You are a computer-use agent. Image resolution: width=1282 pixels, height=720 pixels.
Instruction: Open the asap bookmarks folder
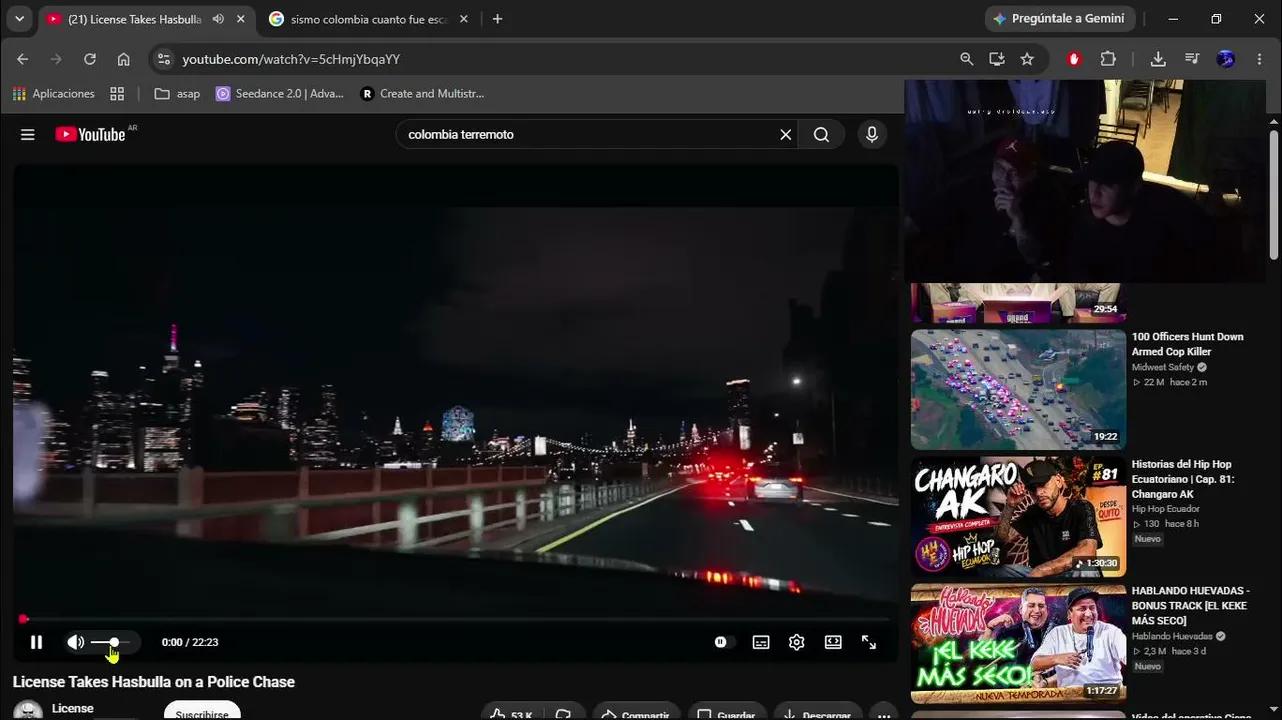pos(177,93)
